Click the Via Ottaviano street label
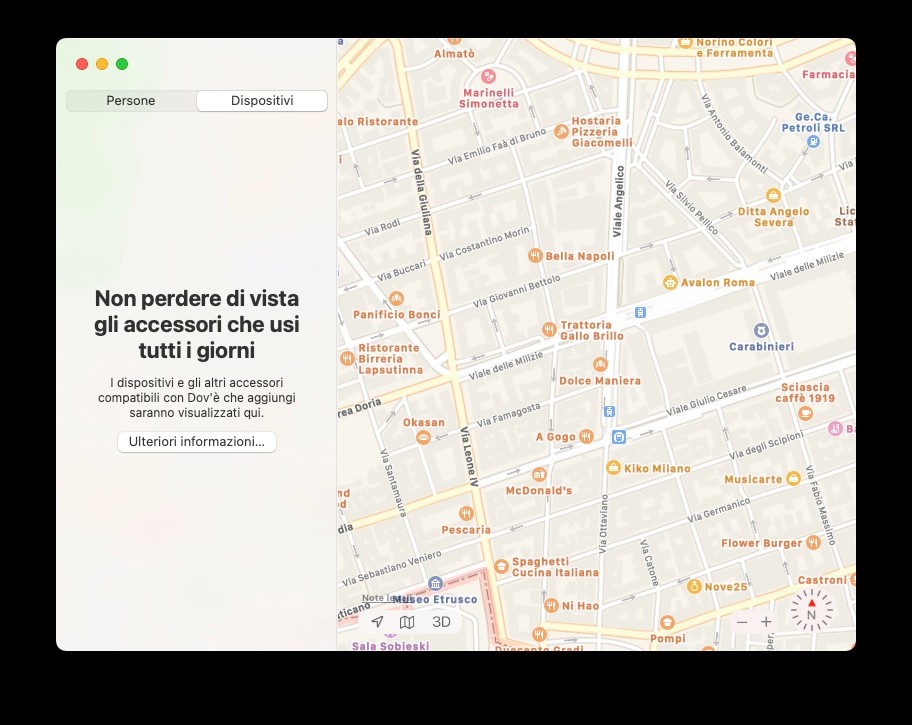Viewport: 912px width, 725px height. [x=603, y=524]
